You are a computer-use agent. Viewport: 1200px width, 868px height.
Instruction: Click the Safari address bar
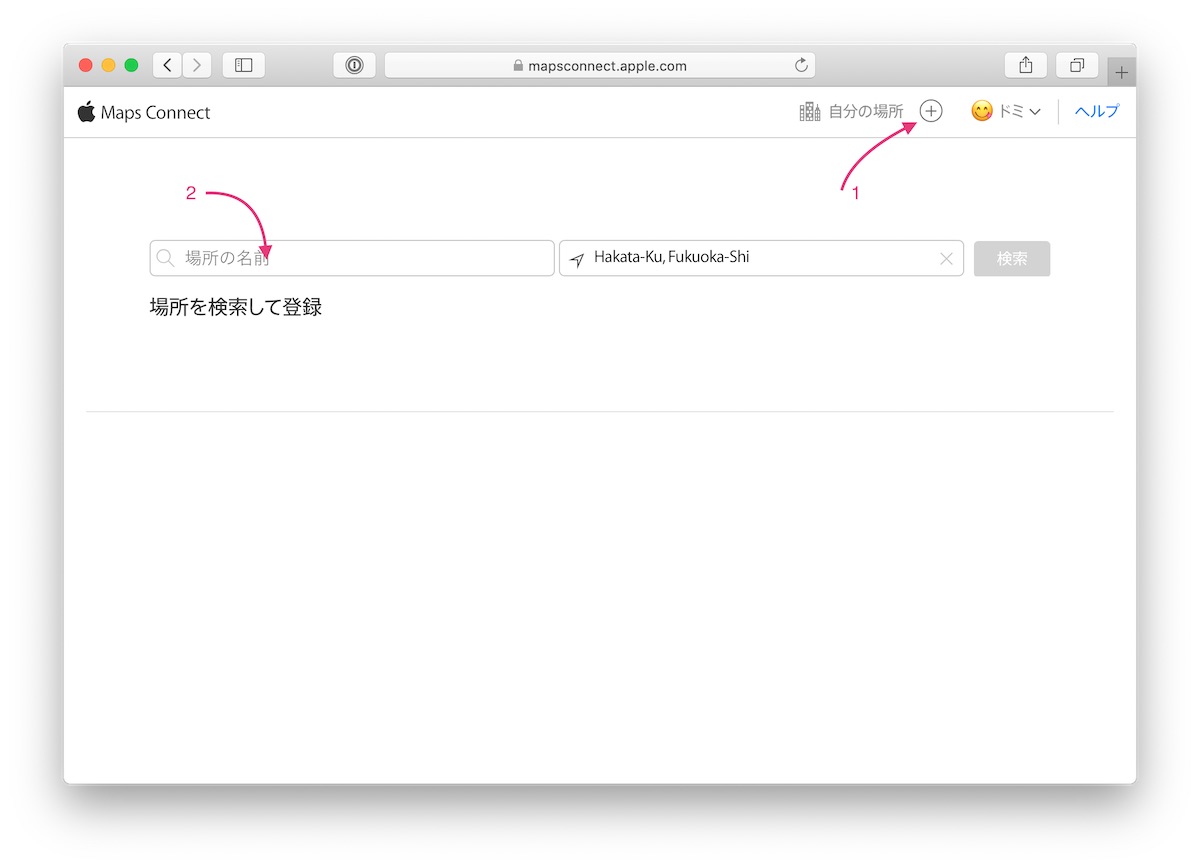tap(600, 65)
